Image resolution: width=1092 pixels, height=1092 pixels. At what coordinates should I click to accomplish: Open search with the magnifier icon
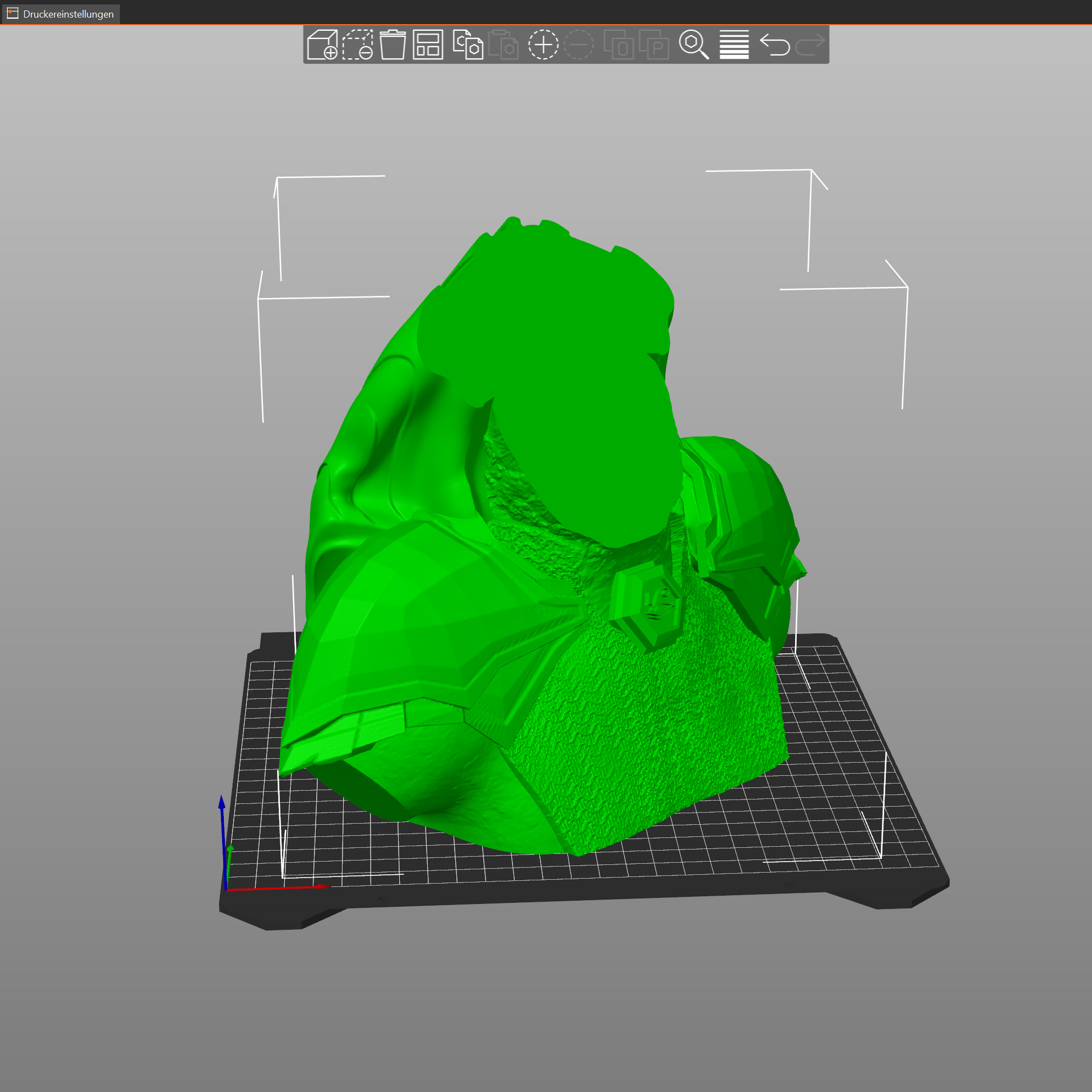[x=693, y=45]
